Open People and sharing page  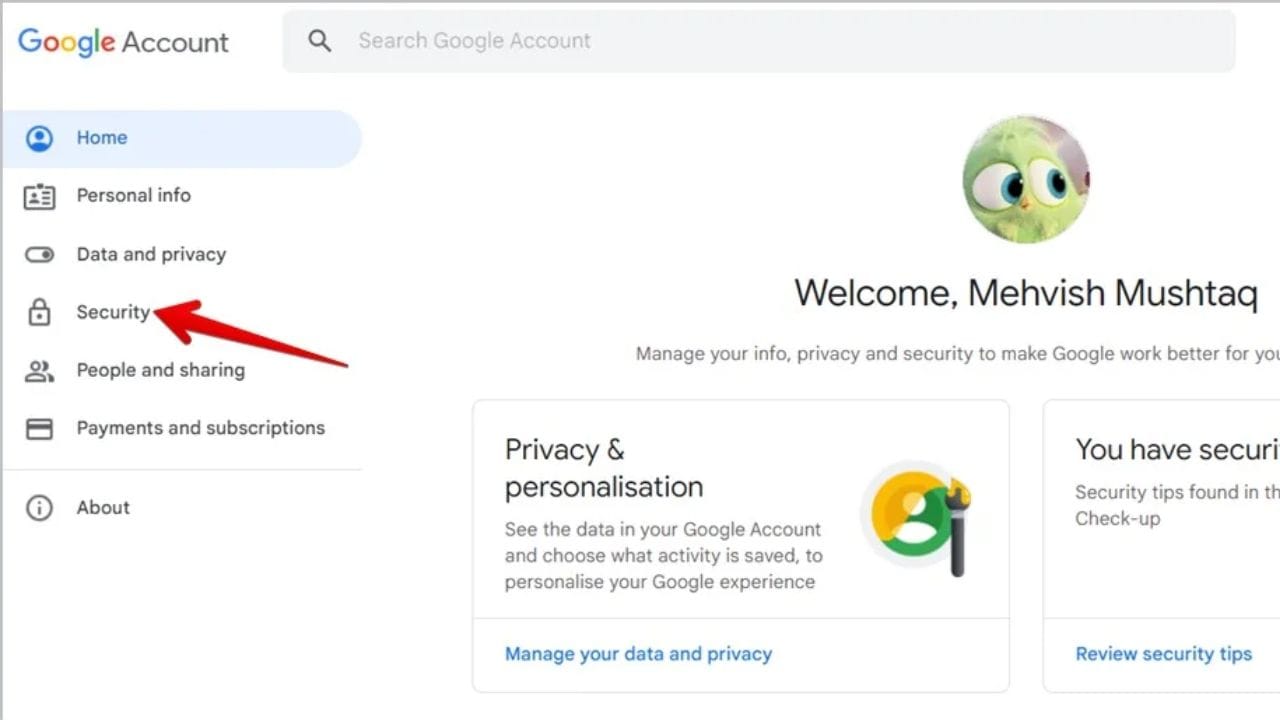[x=160, y=371]
